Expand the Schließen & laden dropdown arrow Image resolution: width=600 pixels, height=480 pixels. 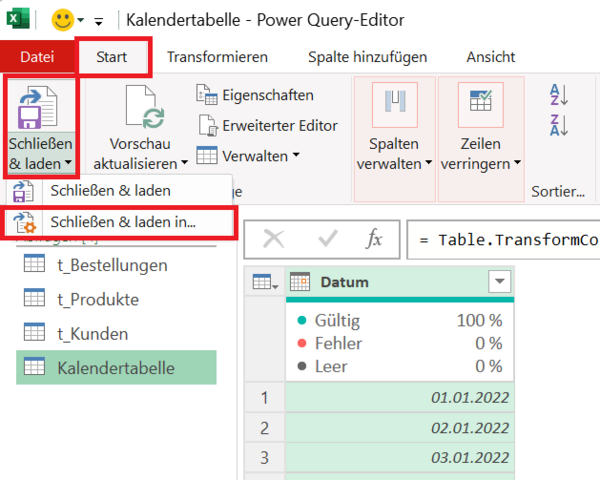tap(68, 163)
